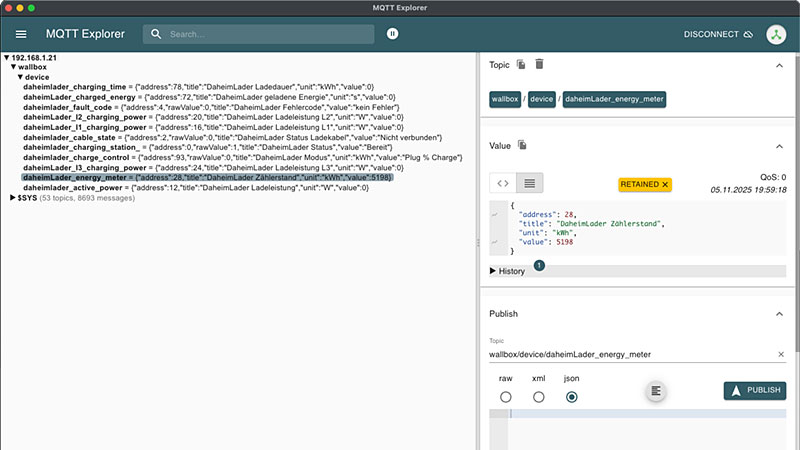The height and width of the screenshot is (450, 800).
Task: Choose the xml payload format
Action: pyautogui.click(x=539, y=397)
